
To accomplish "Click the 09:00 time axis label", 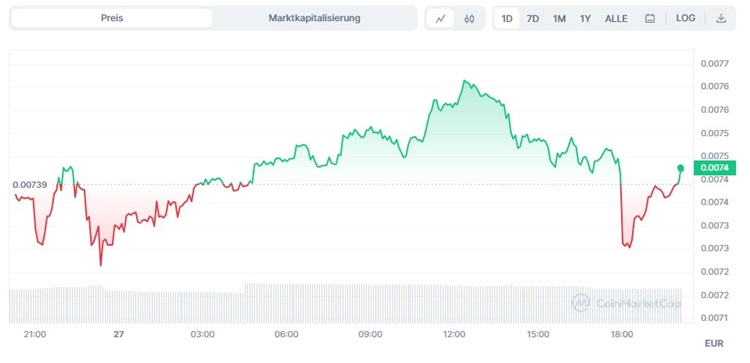I will click(x=370, y=334).
